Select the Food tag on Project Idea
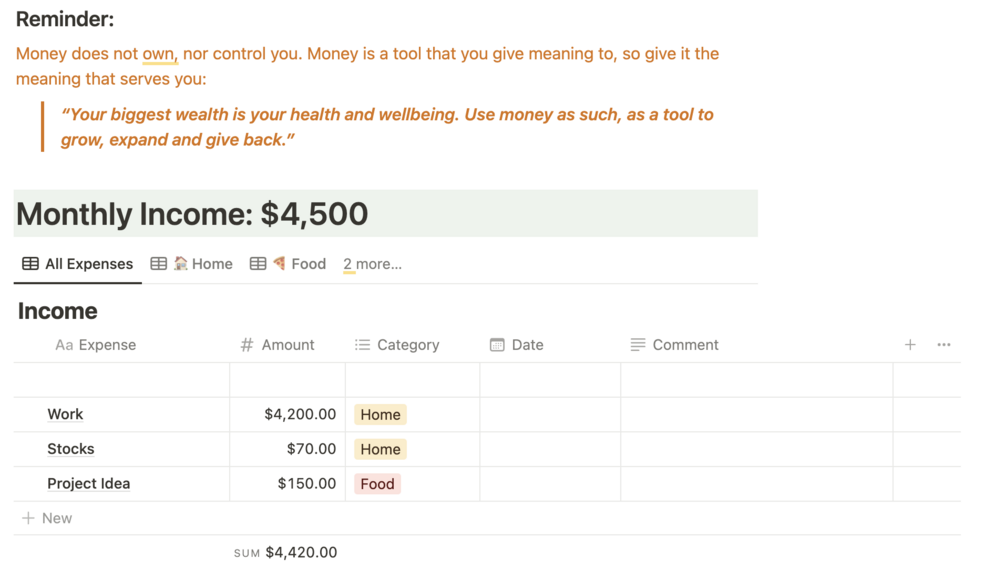The height and width of the screenshot is (580, 1005). pos(378,484)
